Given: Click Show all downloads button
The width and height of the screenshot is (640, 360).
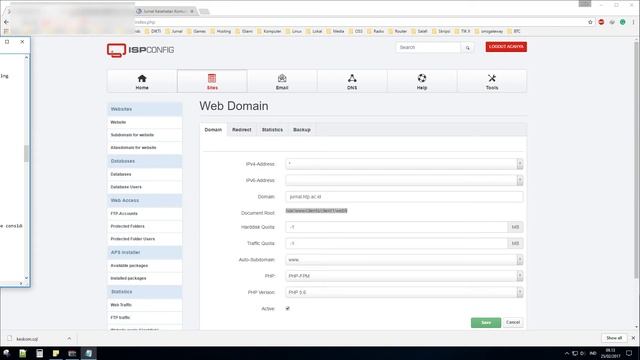Looking at the screenshot, I should [x=614, y=338].
